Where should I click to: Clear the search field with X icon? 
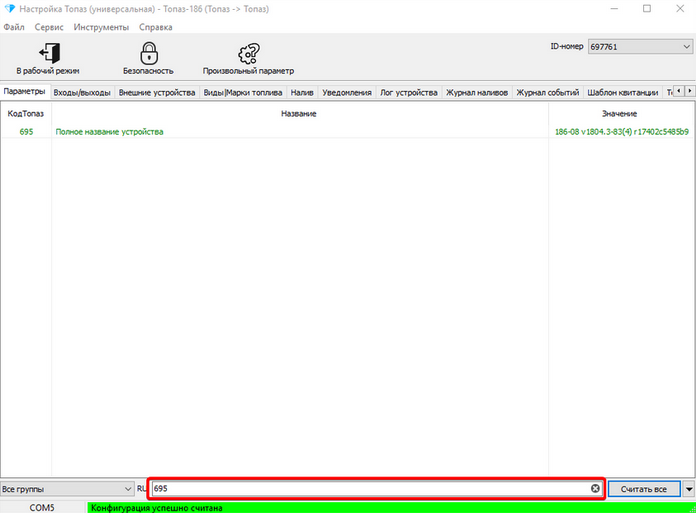(x=595, y=489)
